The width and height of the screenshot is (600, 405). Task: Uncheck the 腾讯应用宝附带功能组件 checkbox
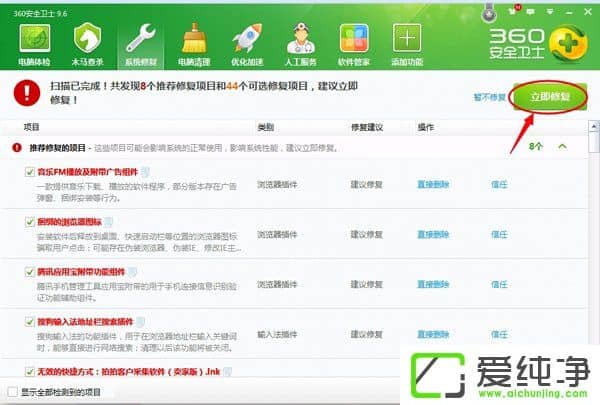(30, 272)
